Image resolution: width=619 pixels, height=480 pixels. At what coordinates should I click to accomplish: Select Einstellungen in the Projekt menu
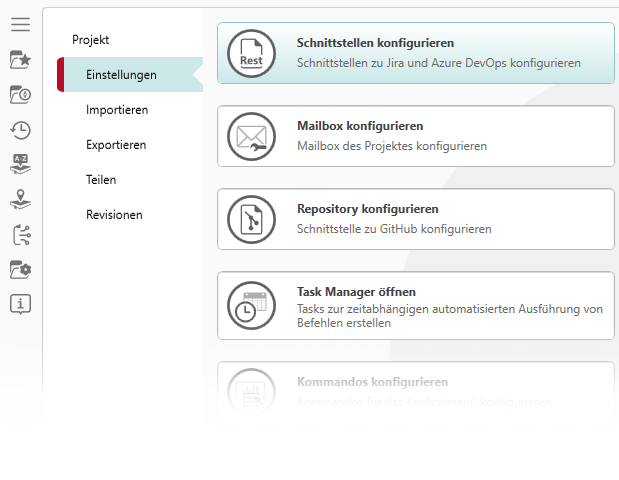pos(130,75)
